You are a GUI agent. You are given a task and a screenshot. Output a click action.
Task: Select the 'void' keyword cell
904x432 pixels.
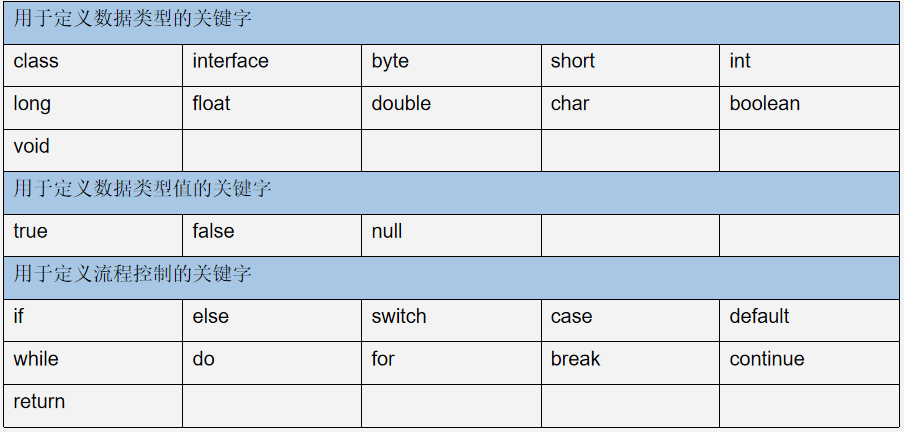[93, 151]
